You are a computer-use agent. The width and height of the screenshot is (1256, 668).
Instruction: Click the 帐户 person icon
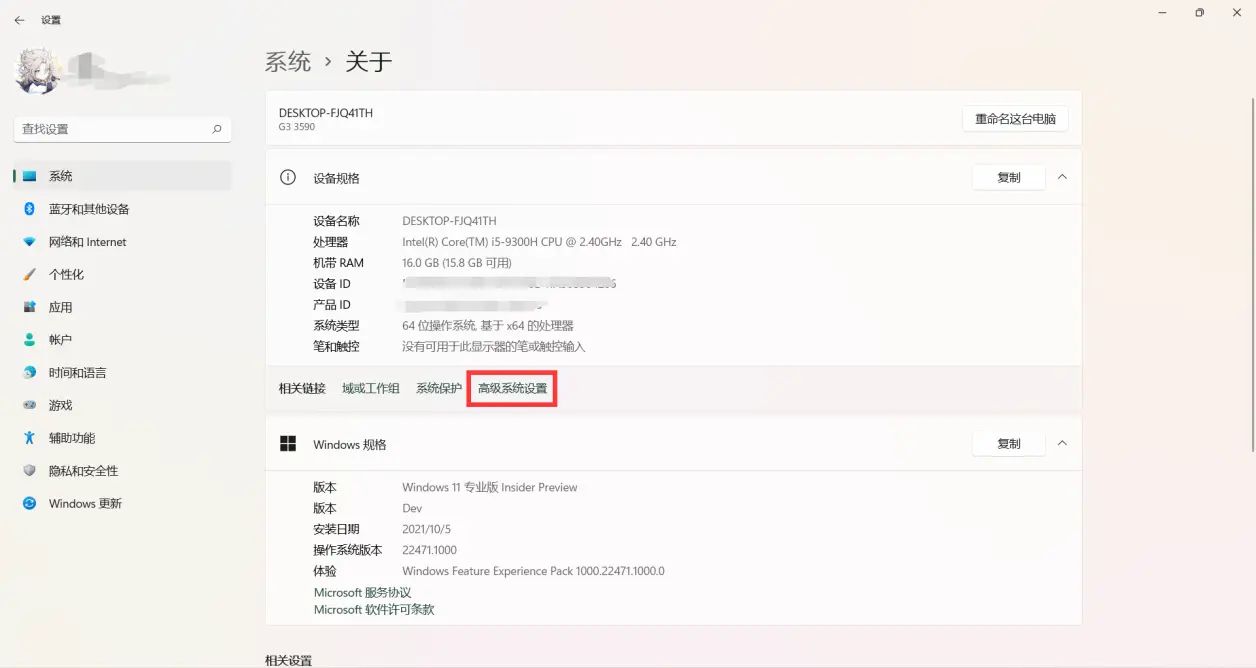coord(30,340)
